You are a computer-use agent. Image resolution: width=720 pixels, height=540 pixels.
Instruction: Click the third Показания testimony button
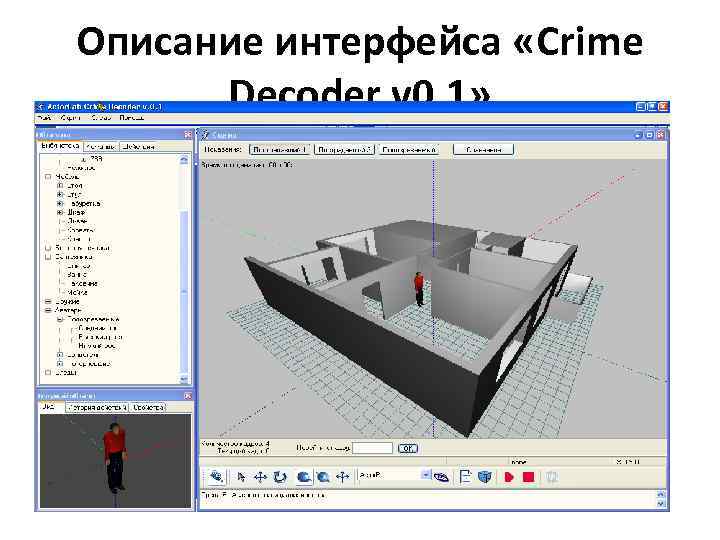click(x=409, y=150)
